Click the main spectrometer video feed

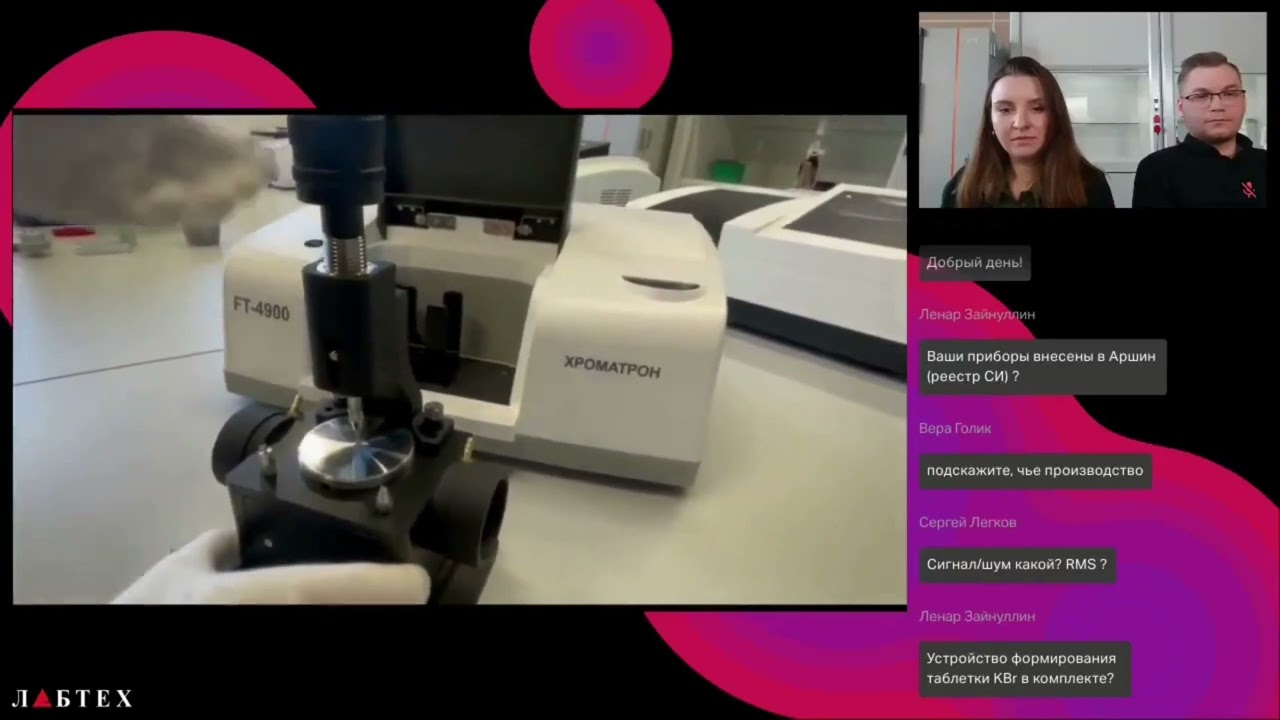pos(459,359)
